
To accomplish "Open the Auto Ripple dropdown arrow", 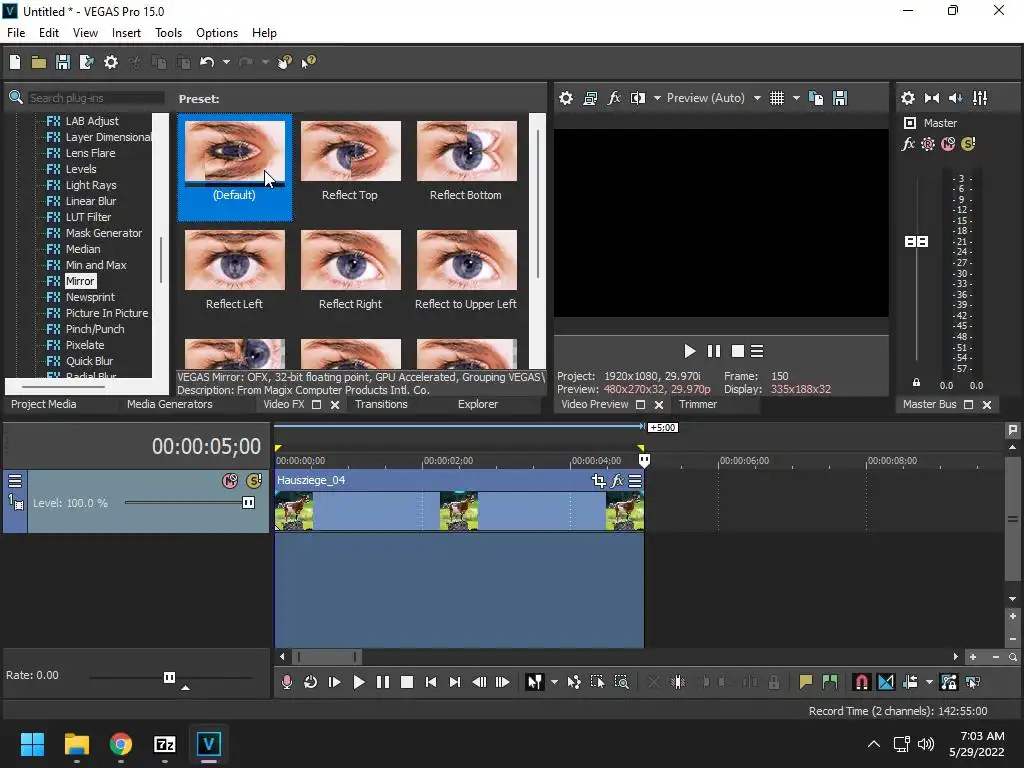I will coord(929,682).
